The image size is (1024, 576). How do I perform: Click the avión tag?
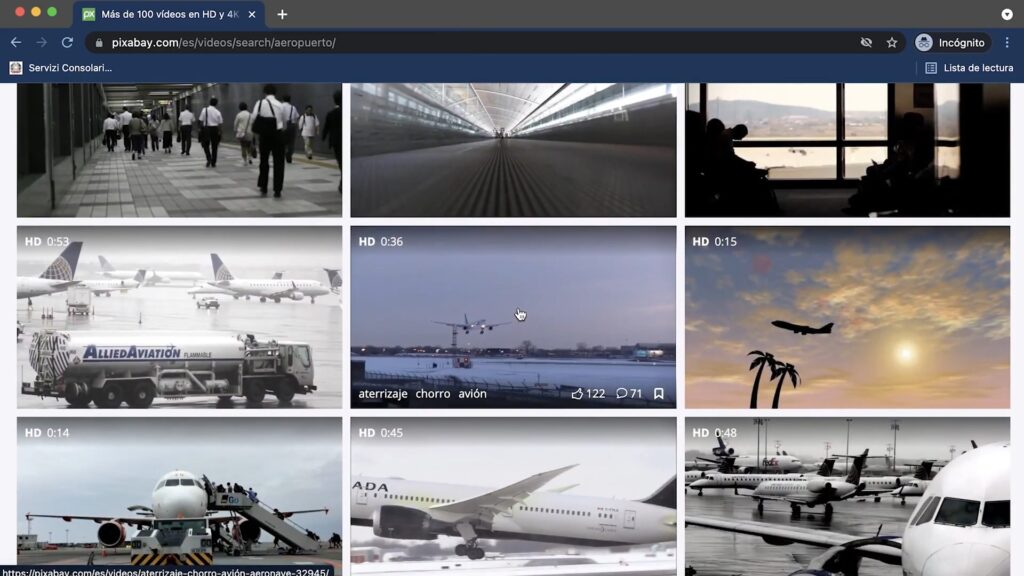click(472, 394)
